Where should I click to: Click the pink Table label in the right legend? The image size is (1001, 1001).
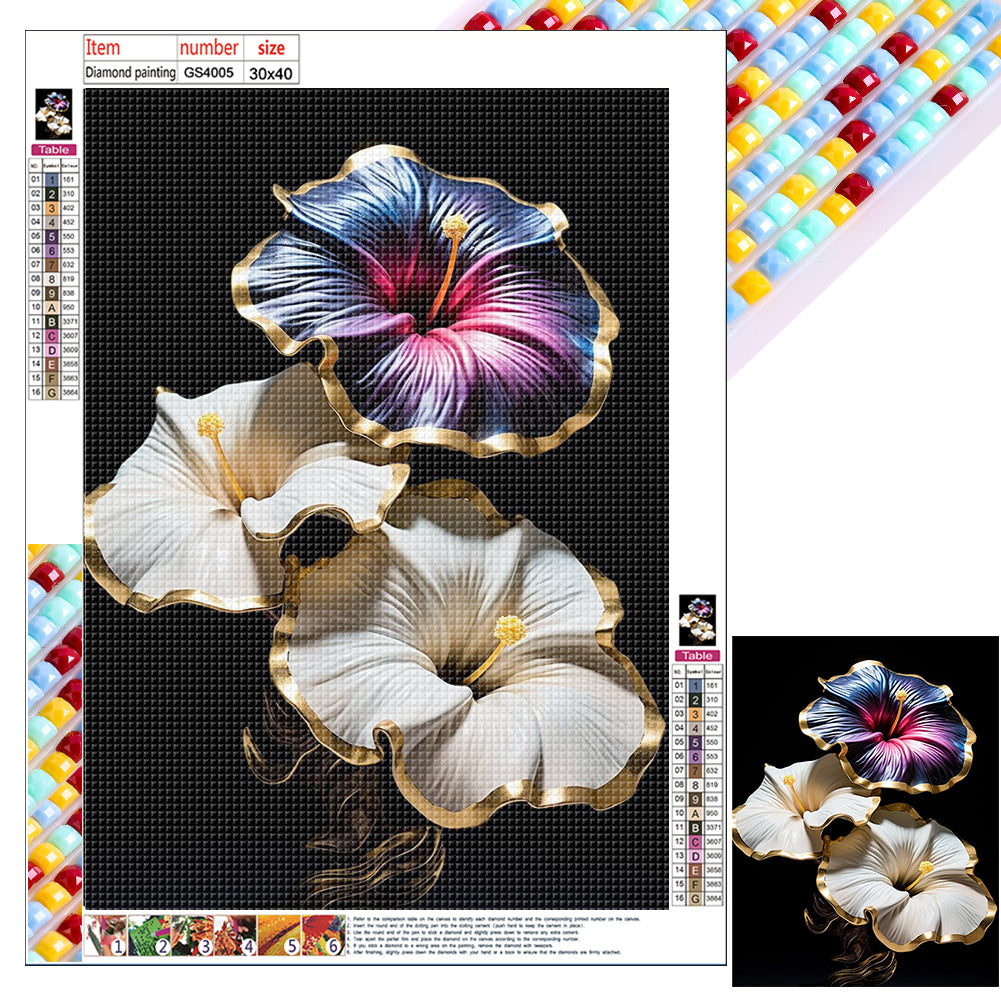coord(697,656)
